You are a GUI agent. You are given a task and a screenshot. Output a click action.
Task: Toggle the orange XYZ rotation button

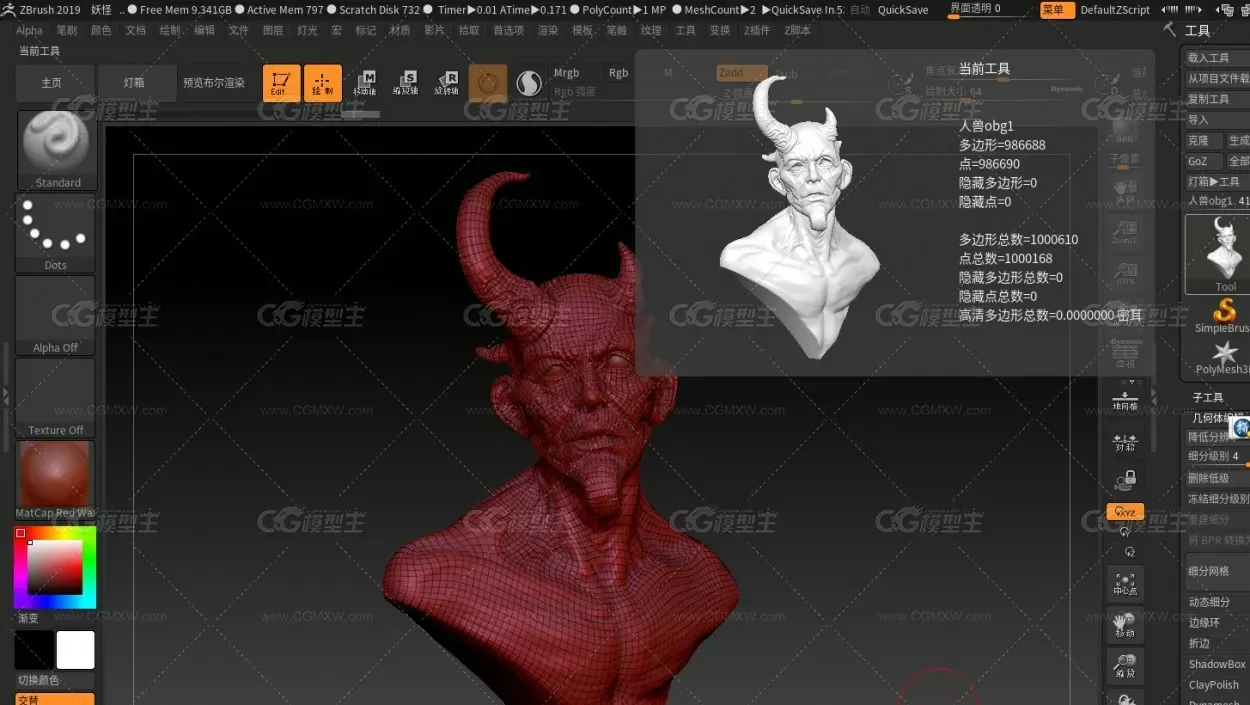(1125, 512)
